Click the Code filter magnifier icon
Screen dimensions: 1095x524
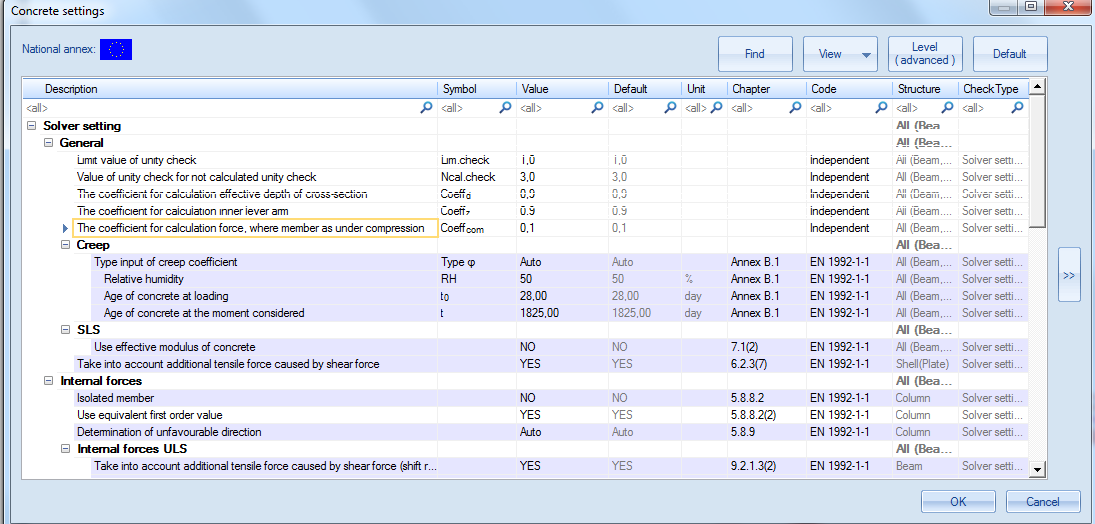point(881,108)
